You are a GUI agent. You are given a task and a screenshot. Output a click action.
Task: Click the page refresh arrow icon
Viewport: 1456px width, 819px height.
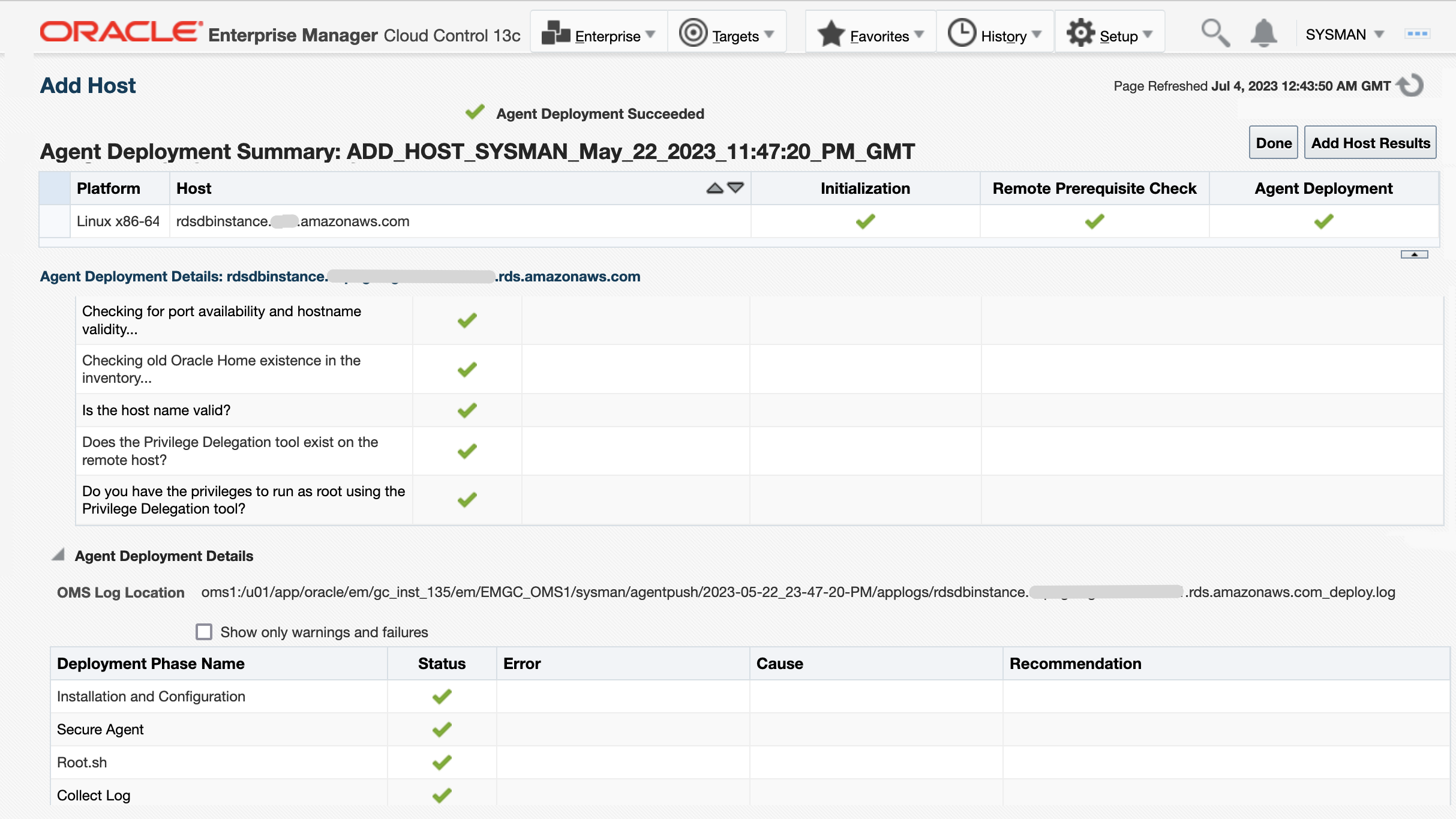point(1410,85)
